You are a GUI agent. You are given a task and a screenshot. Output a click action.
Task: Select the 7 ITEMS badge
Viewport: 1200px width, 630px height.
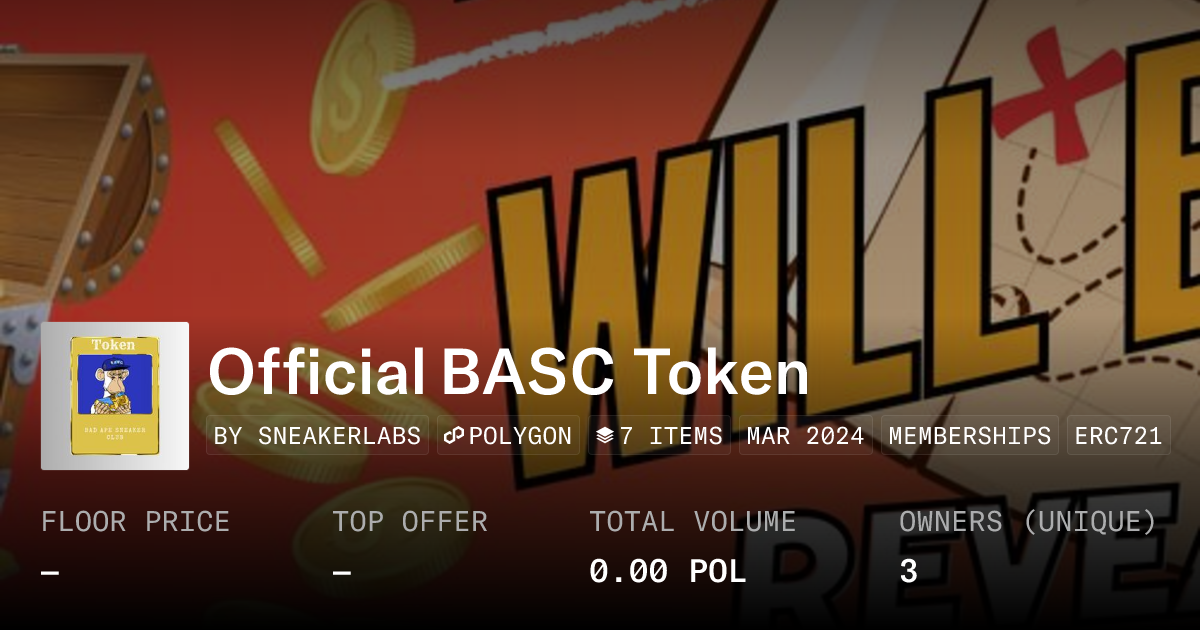click(659, 436)
